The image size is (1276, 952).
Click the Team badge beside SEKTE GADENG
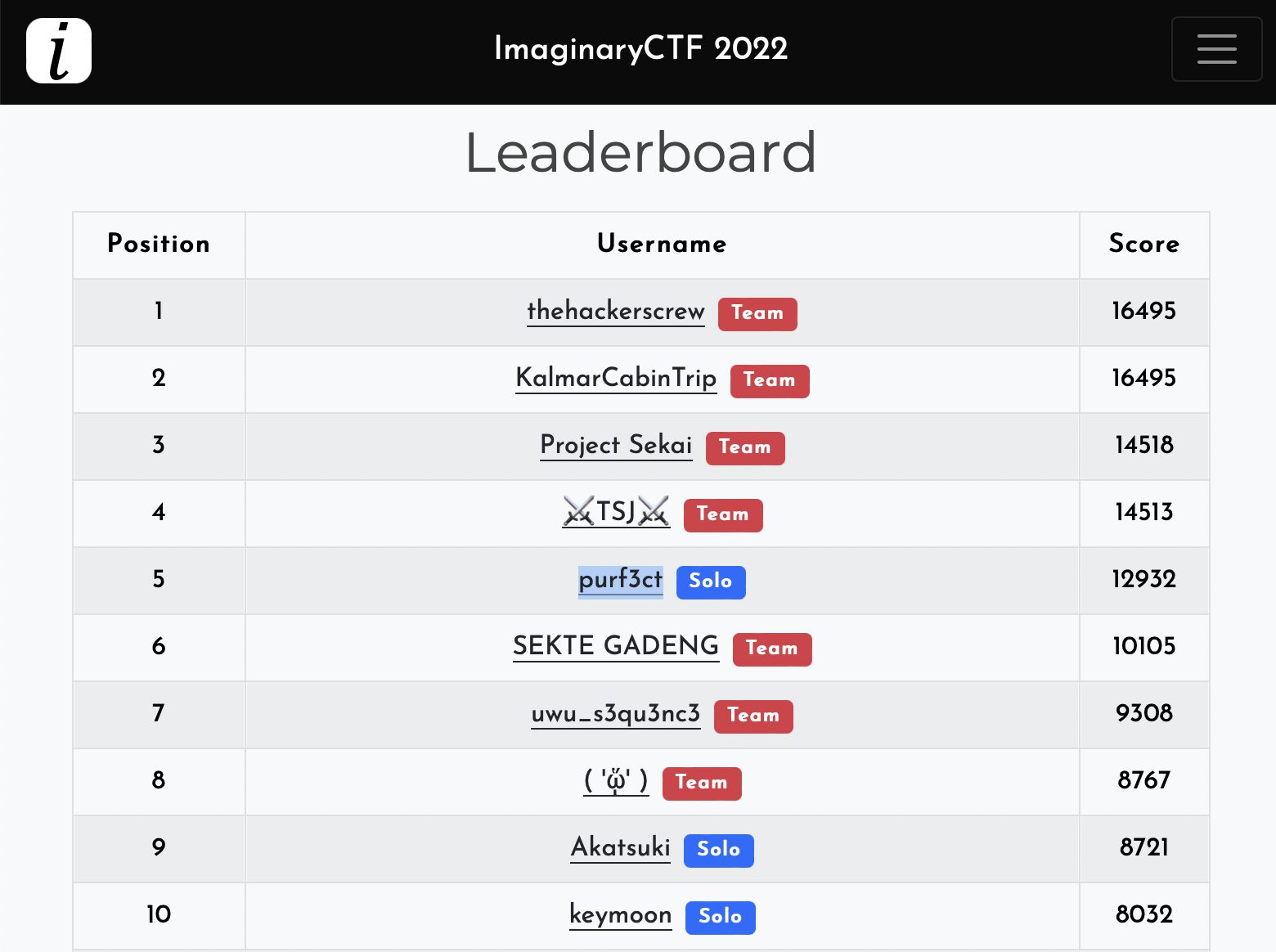[x=772, y=649]
